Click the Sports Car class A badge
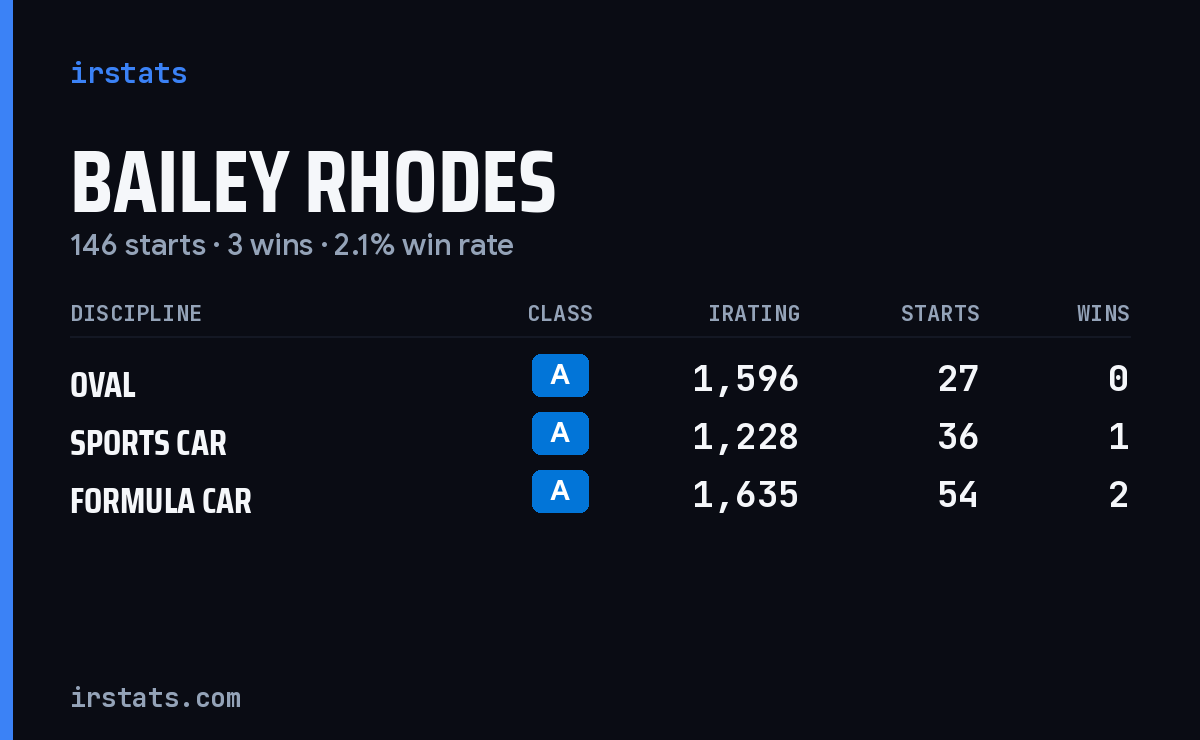 (560, 433)
